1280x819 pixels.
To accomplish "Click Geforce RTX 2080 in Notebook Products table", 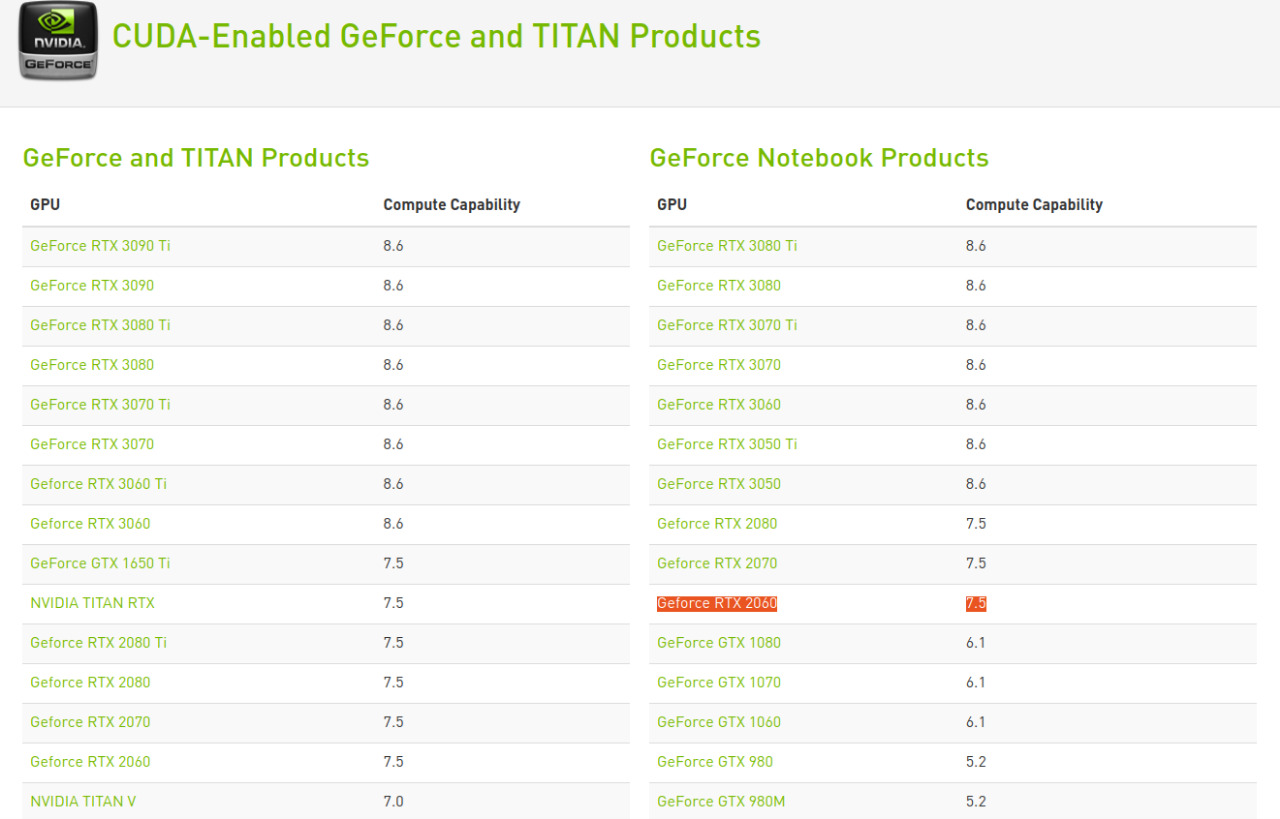I will 717,524.
